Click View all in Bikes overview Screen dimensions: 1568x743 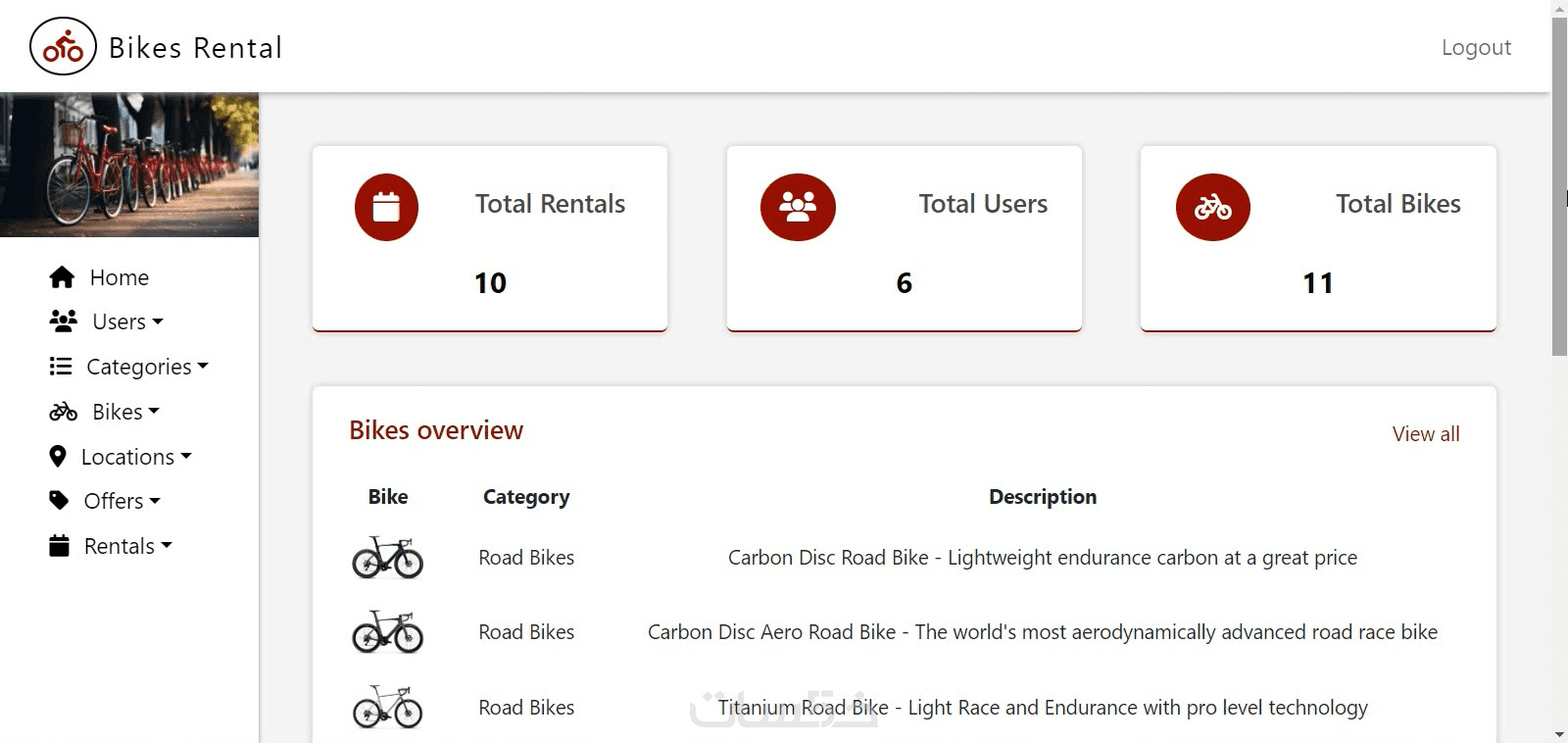point(1425,434)
